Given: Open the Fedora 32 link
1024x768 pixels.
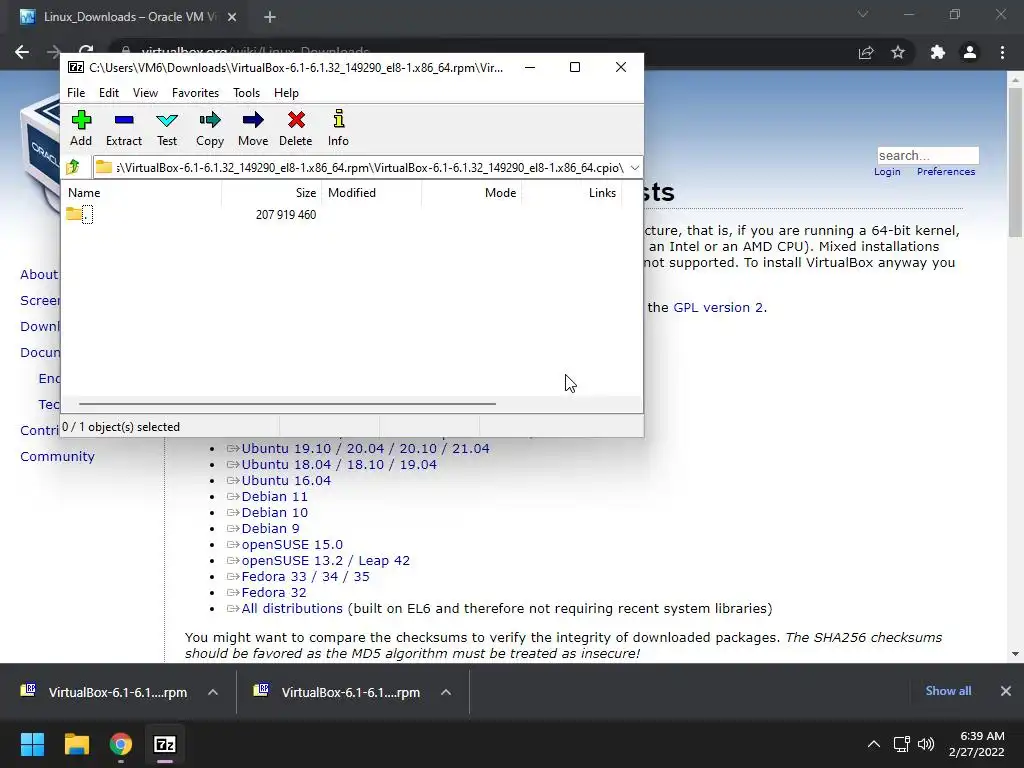Looking at the screenshot, I should point(274,593).
